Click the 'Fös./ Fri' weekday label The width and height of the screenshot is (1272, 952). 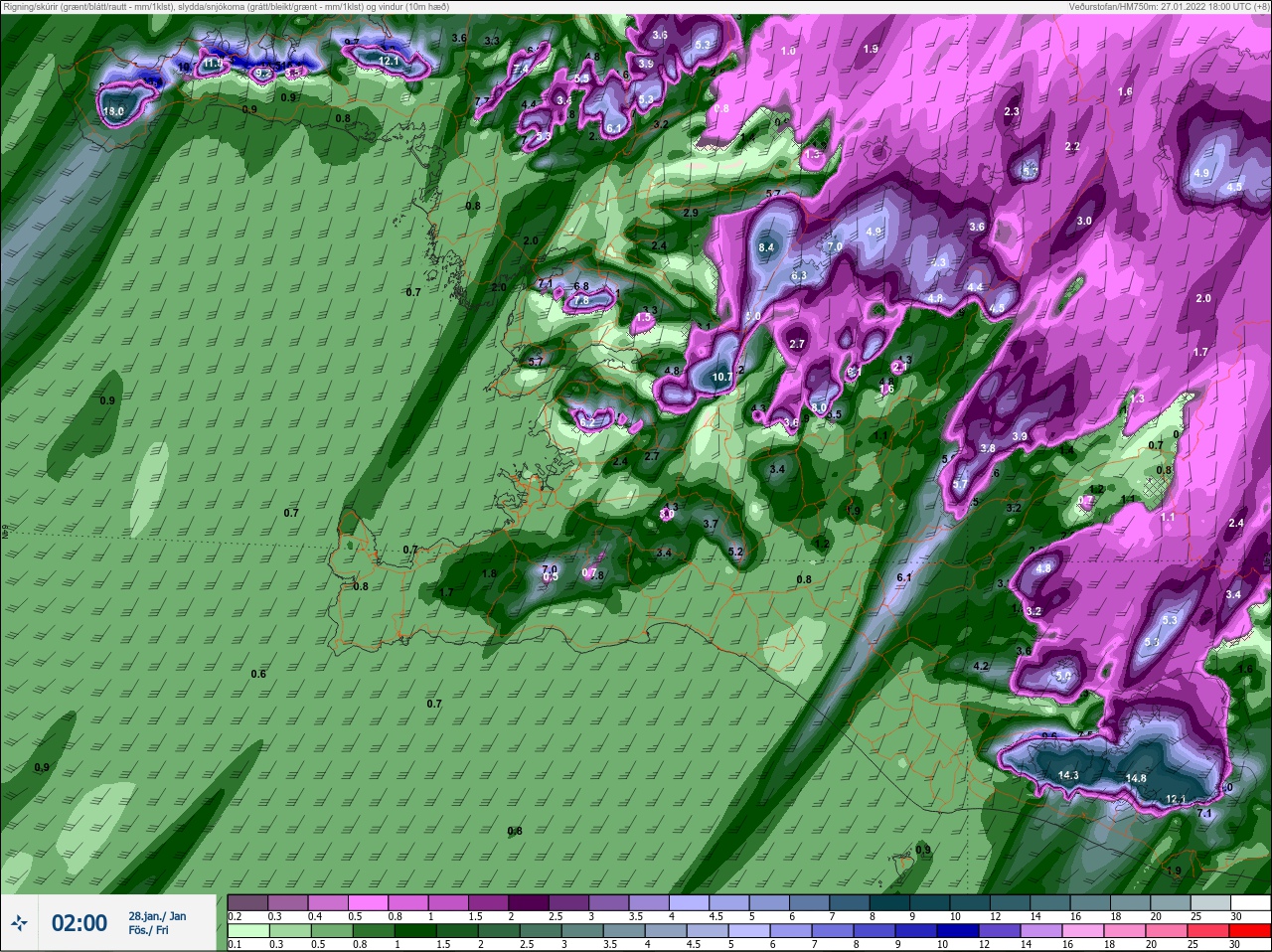coord(148,930)
